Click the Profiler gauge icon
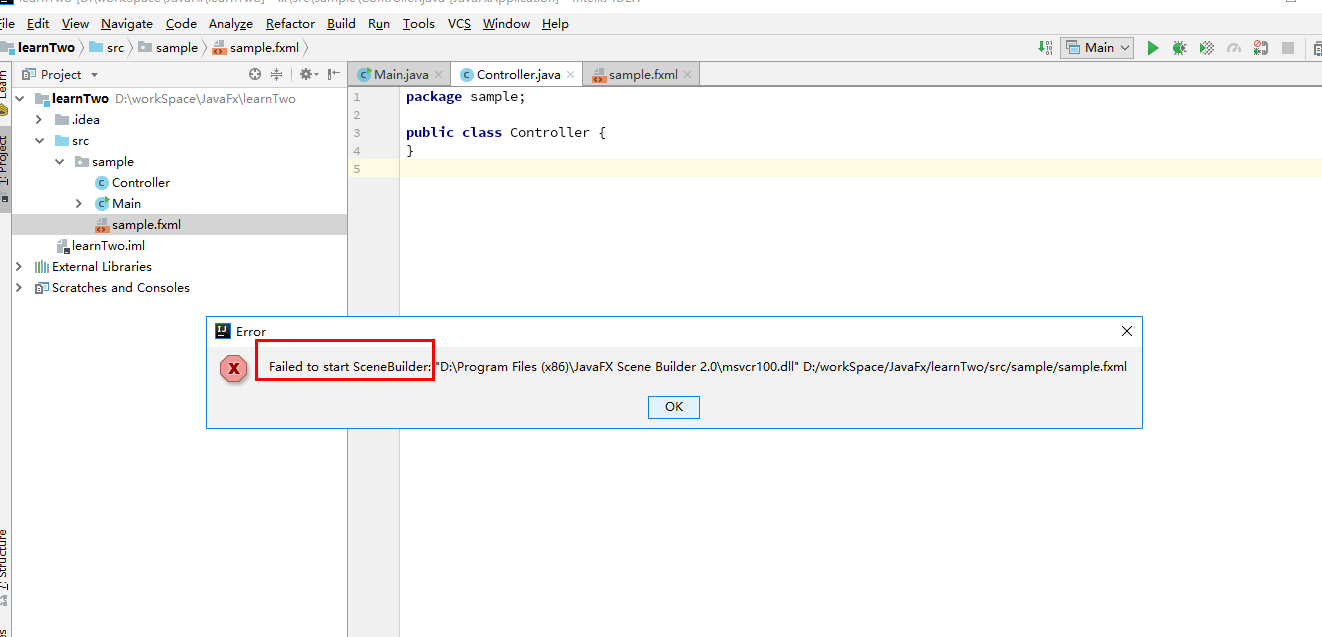Screen dimensions: 1322x637 click(1234, 47)
